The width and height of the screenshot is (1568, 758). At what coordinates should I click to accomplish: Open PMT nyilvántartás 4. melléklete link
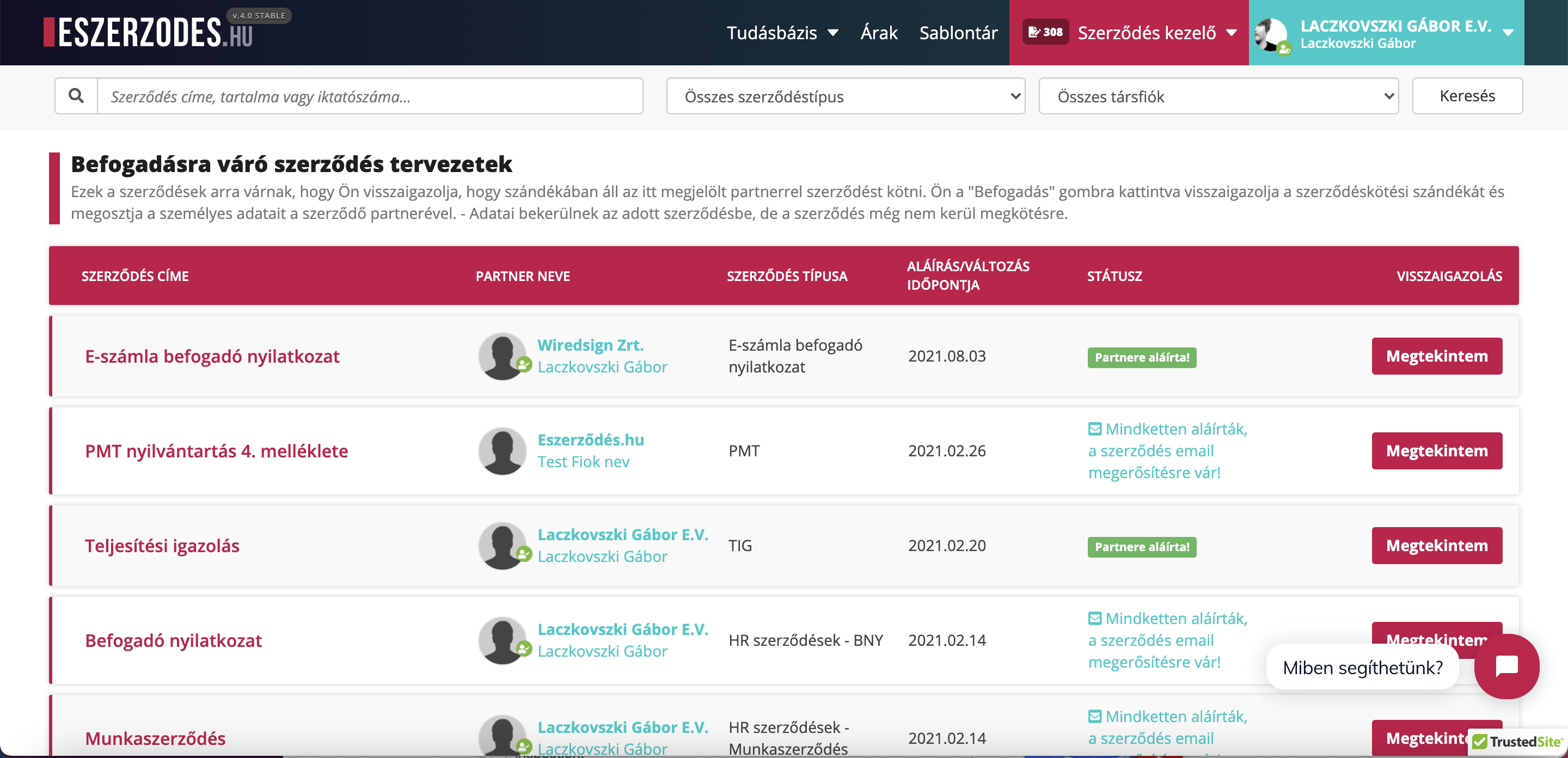216,451
